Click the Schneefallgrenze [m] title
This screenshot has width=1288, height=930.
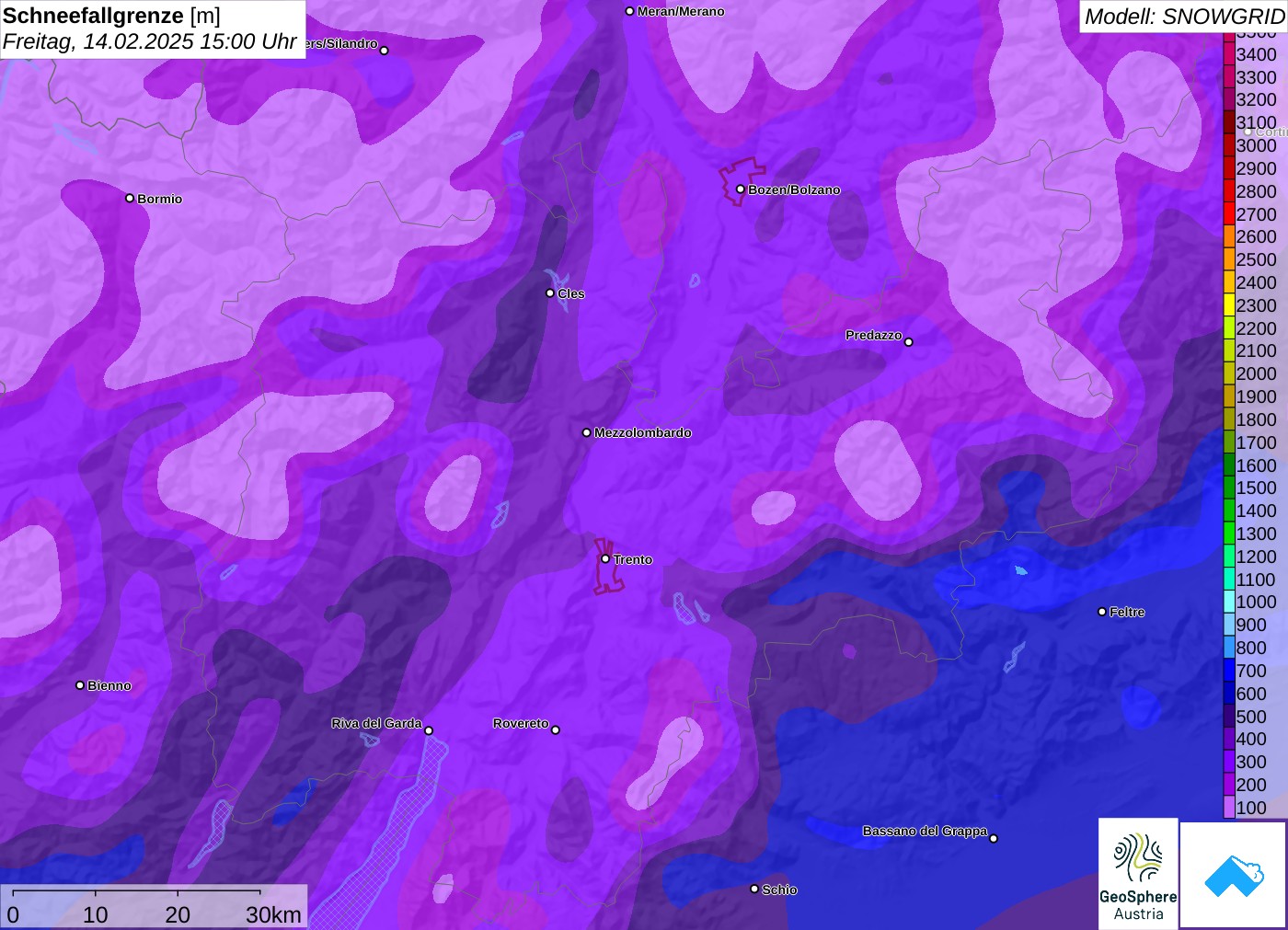coord(111,16)
